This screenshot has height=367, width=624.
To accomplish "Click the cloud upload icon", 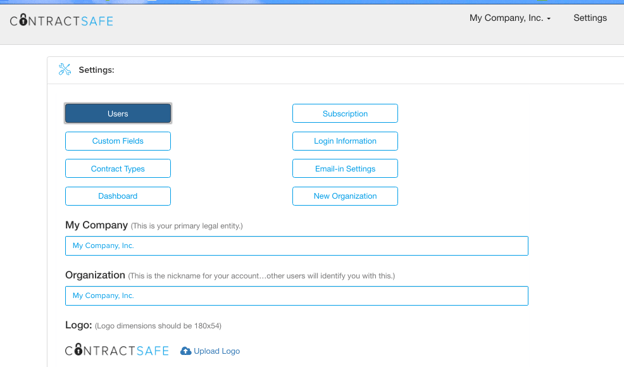I will pyautogui.click(x=185, y=351).
